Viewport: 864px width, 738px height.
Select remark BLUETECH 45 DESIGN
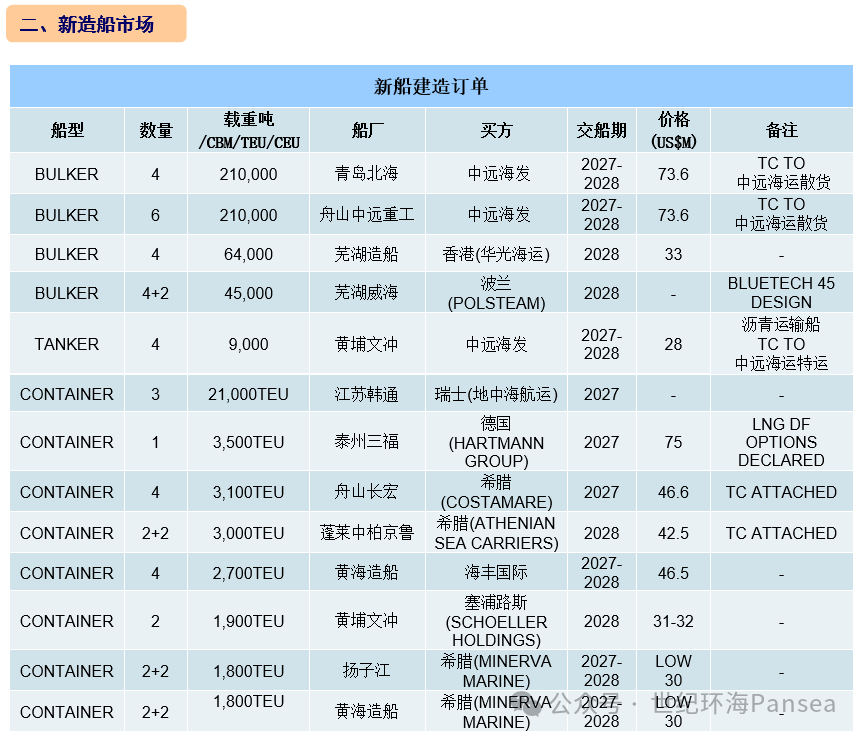tap(781, 293)
